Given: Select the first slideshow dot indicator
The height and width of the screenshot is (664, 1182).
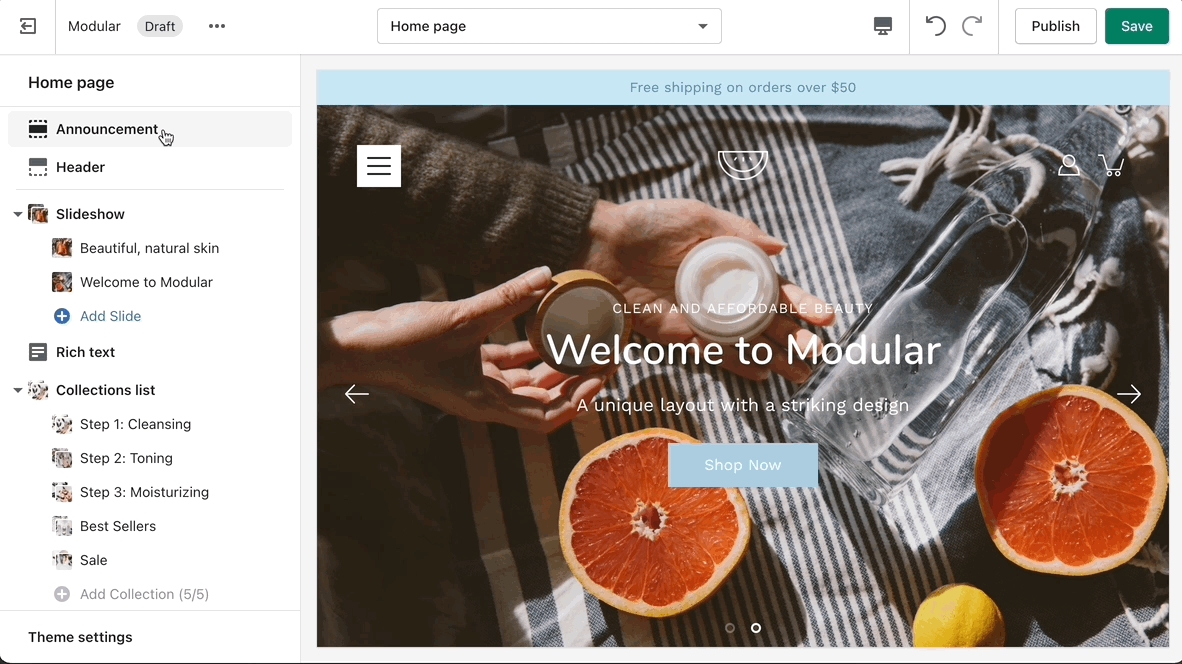Looking at the screenshot, I should point(730,628).
